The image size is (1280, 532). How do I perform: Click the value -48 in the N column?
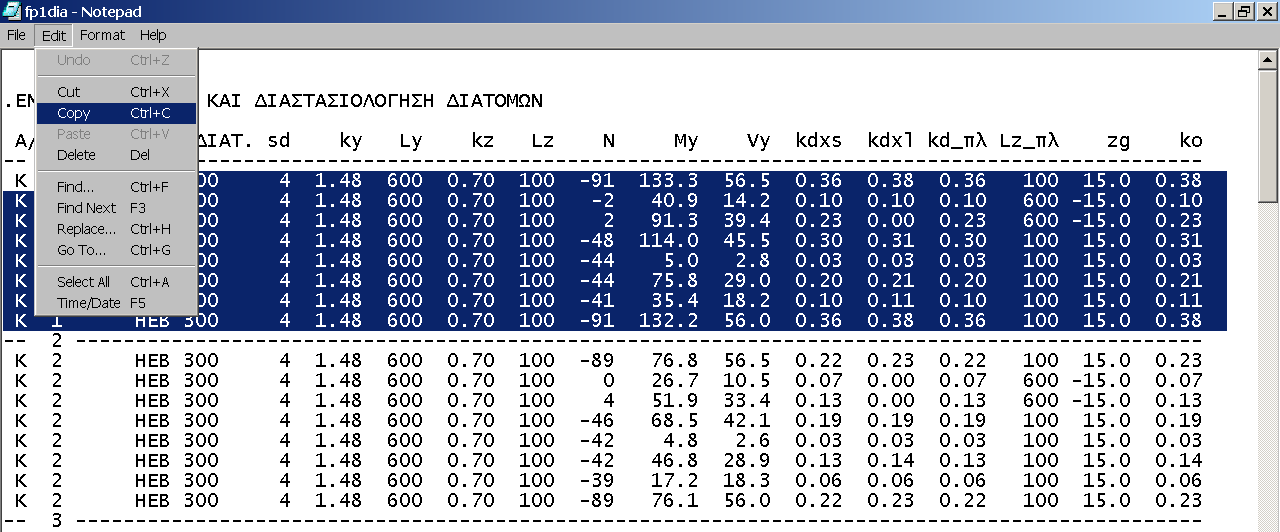[x=597, y=241]
